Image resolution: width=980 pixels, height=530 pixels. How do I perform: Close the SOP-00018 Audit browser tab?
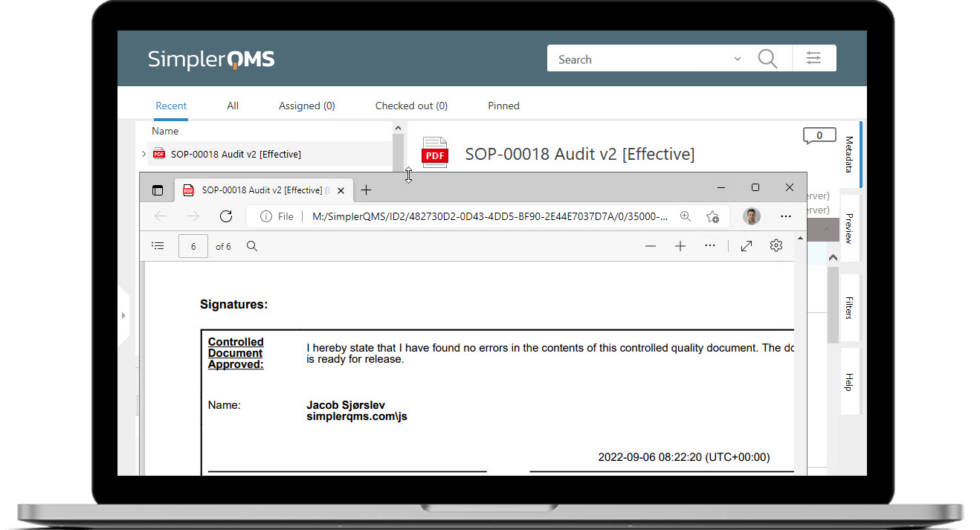tap(341, 191)
